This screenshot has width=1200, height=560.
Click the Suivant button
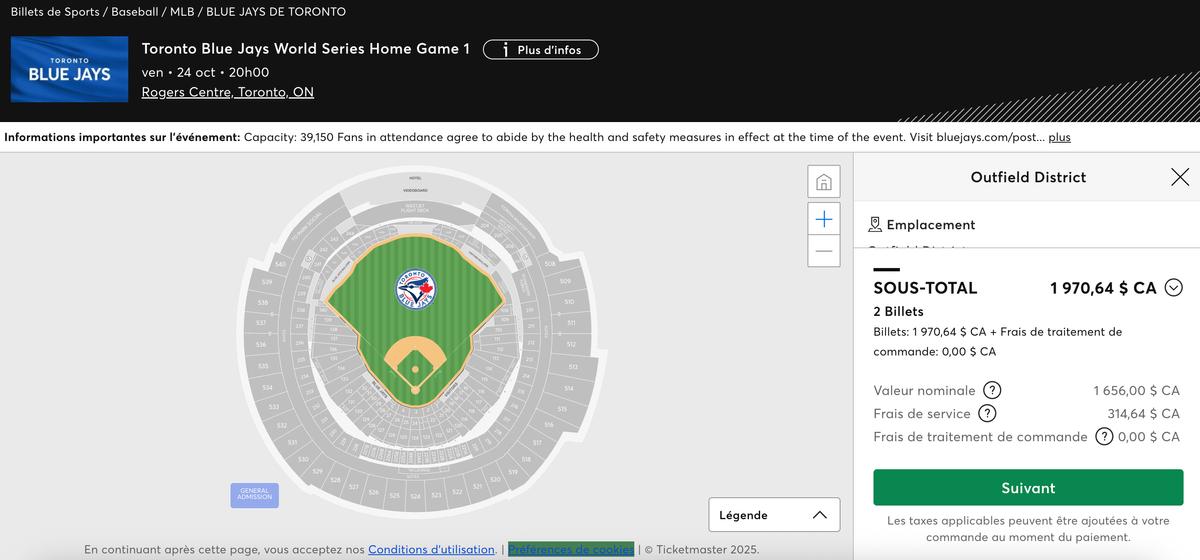[1027, 488]
